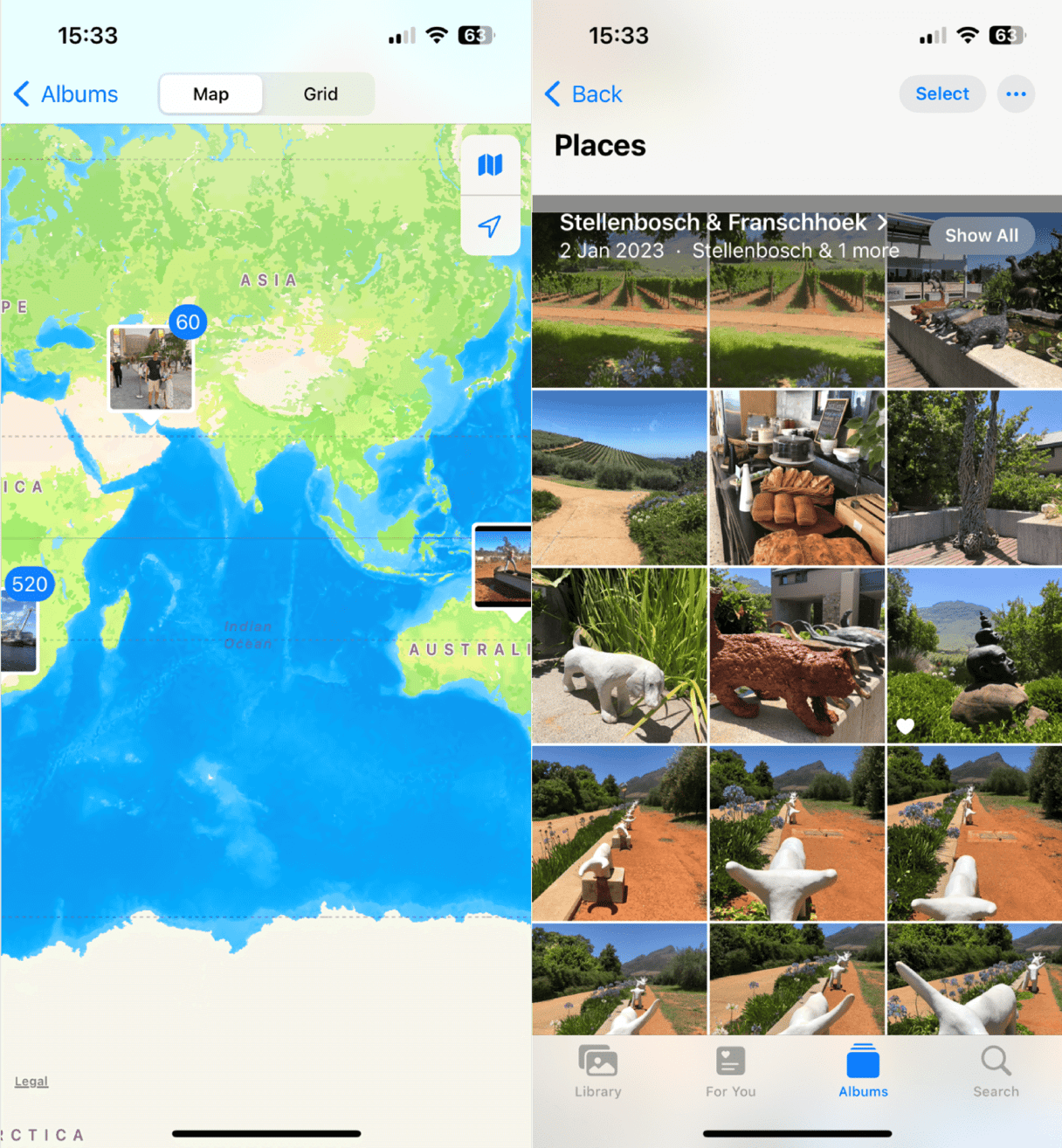Screen dimensions: 1062x1148
Task: Tap the Search magnifier icon
Action: (x=996, y=1062)
